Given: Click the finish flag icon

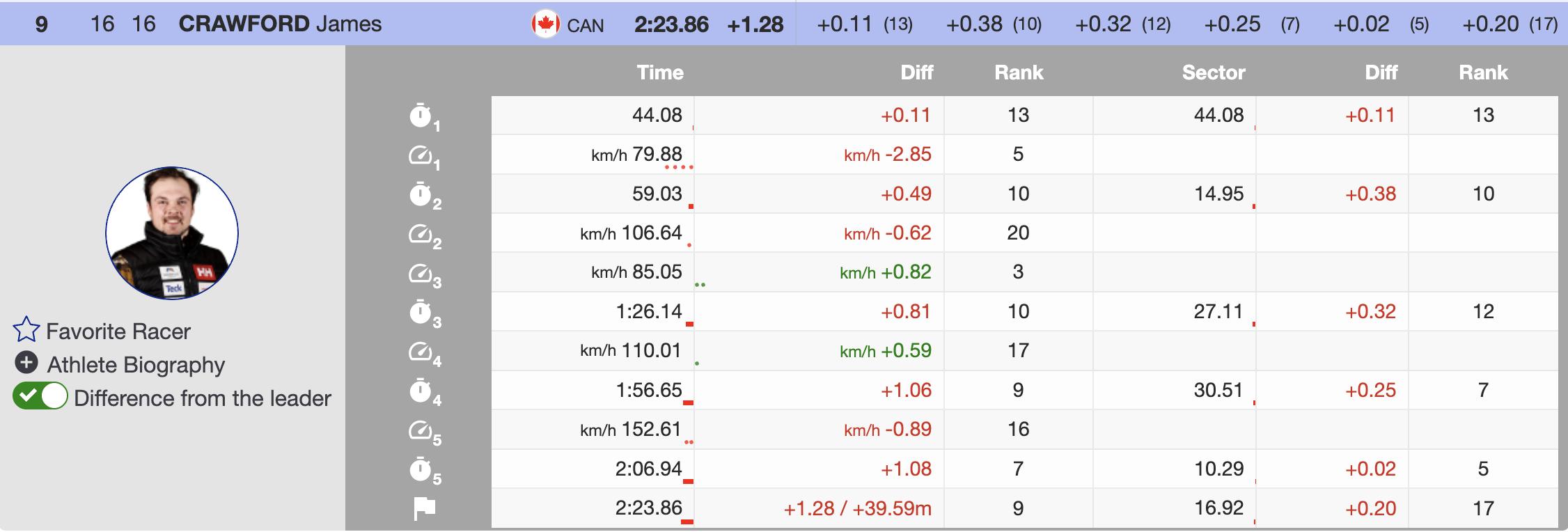Looking at the screenshot, I should pyautogui.click(x=423, y=508).
